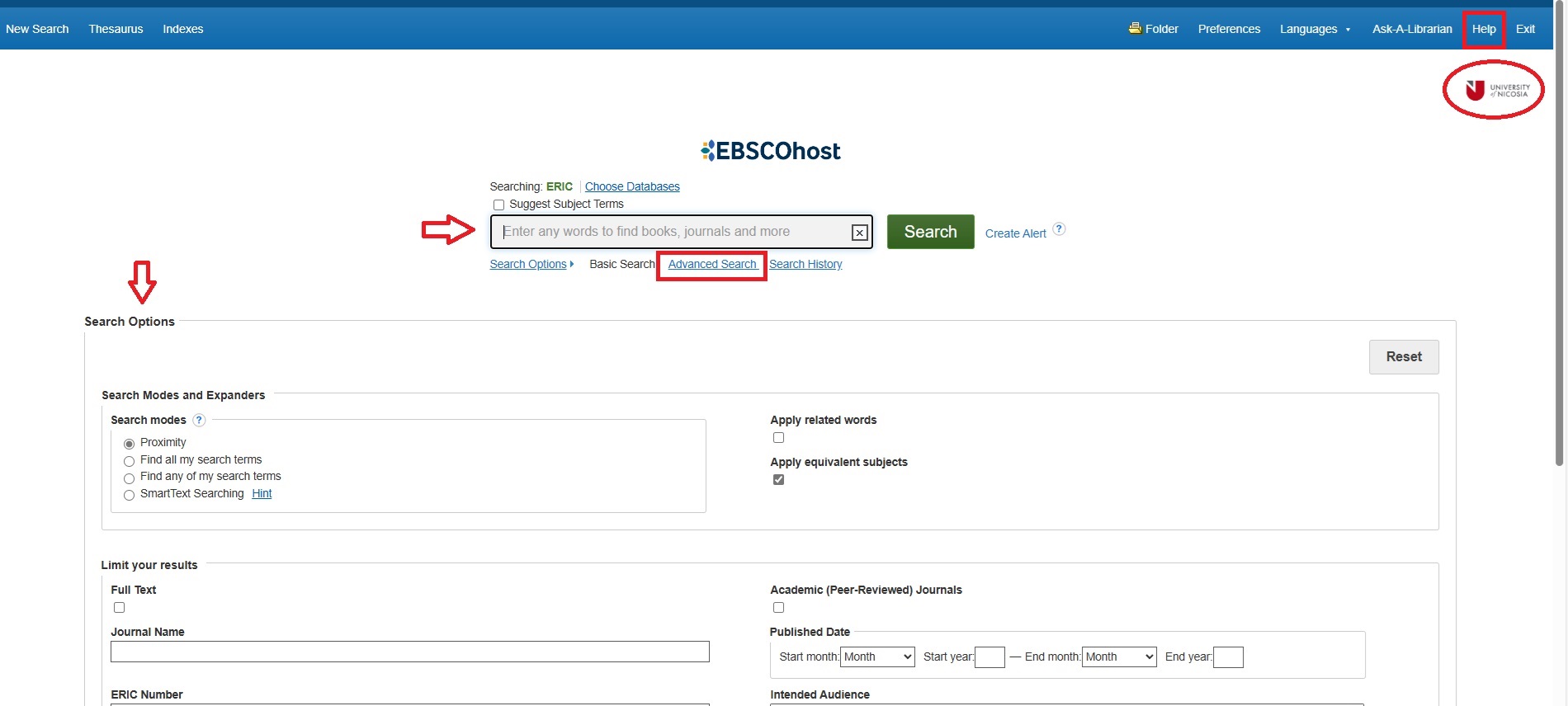Select Find any of my search terms

coord(129,478)
